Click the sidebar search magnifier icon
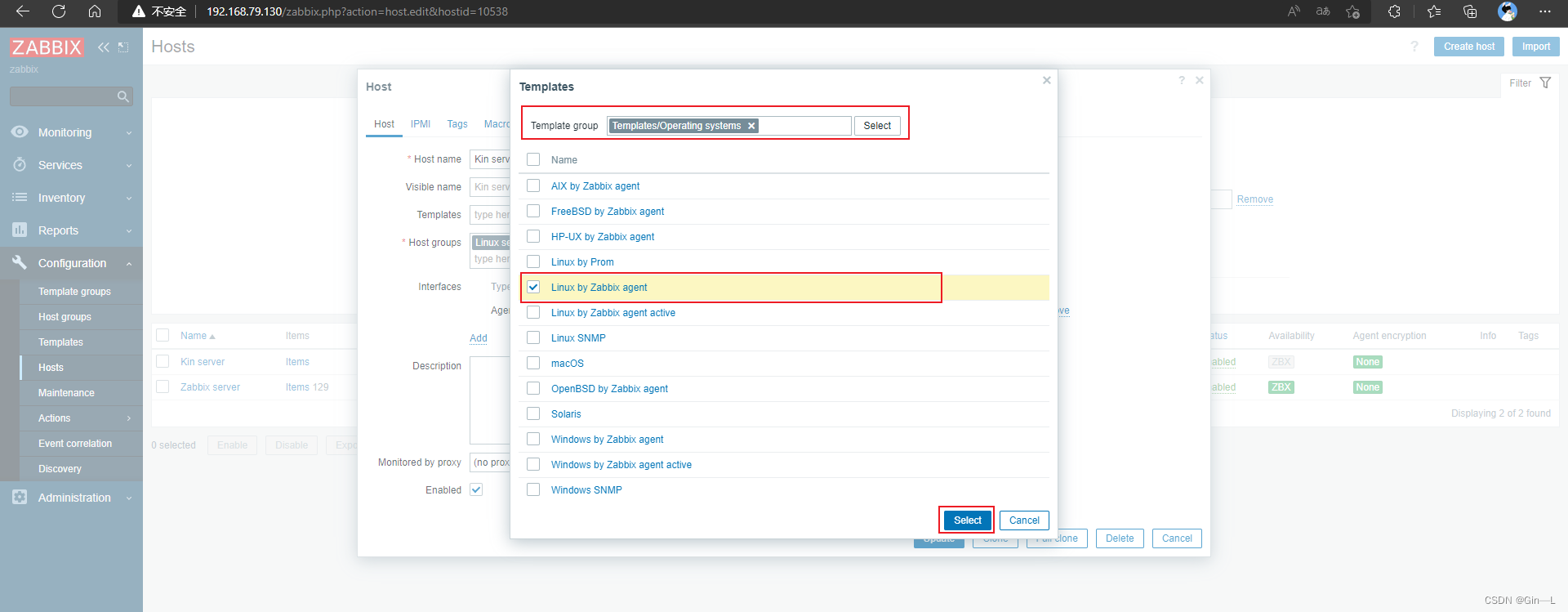1568x612 pixels. (123, 96)
